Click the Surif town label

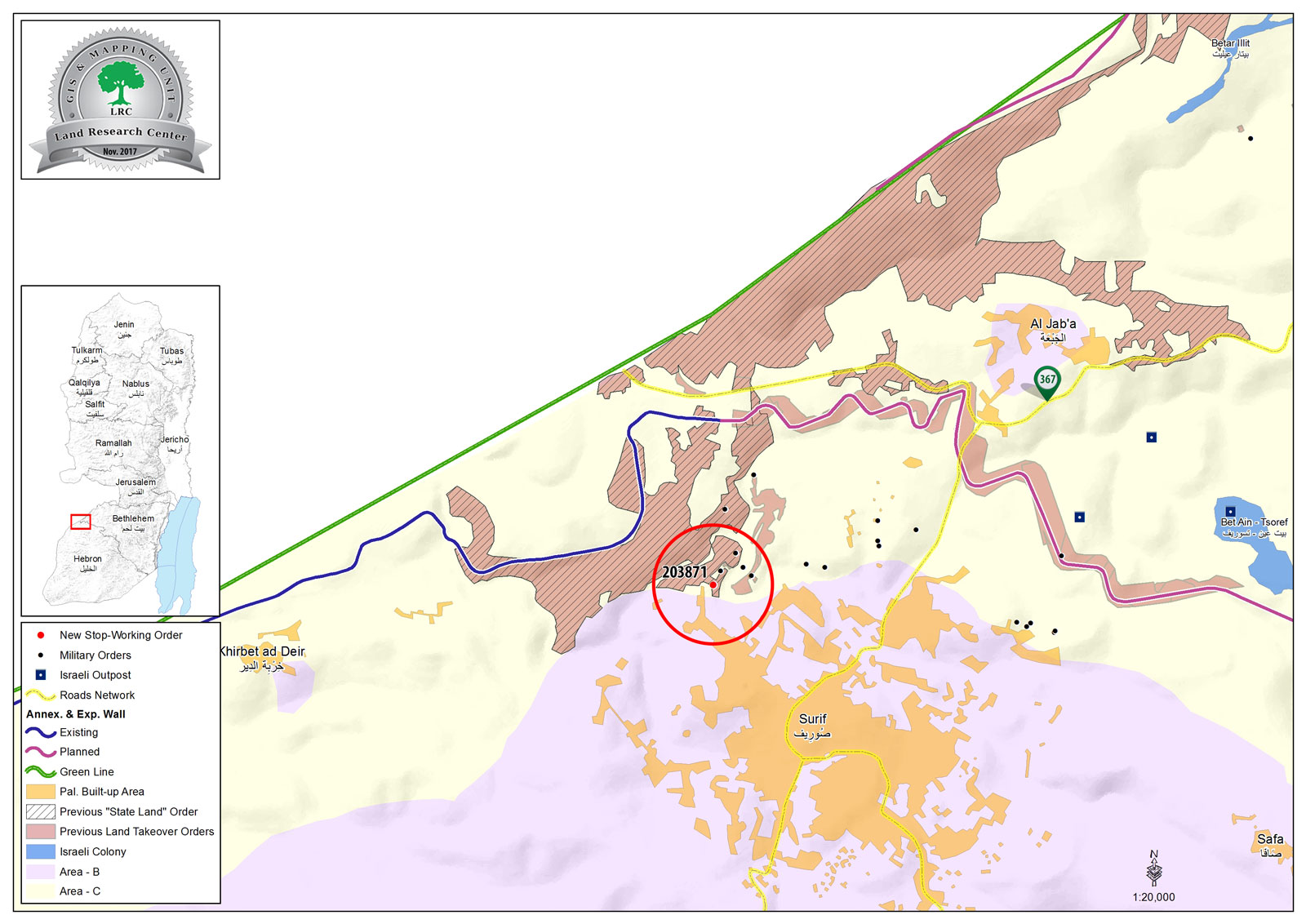coord(812,718)
